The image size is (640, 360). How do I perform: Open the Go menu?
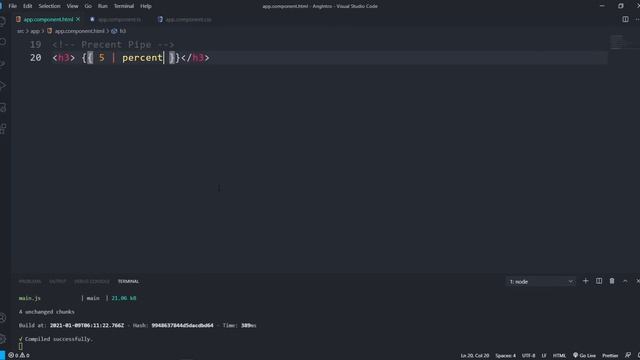point(88,6)
